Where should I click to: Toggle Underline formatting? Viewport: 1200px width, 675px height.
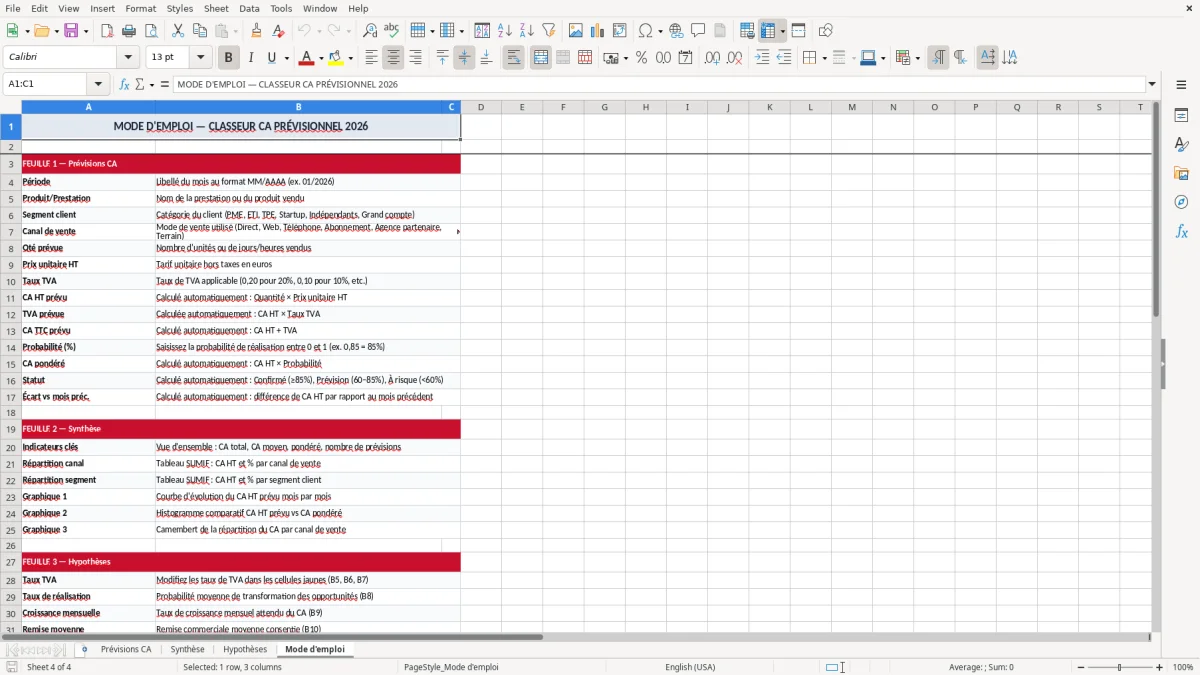[272, 58]
